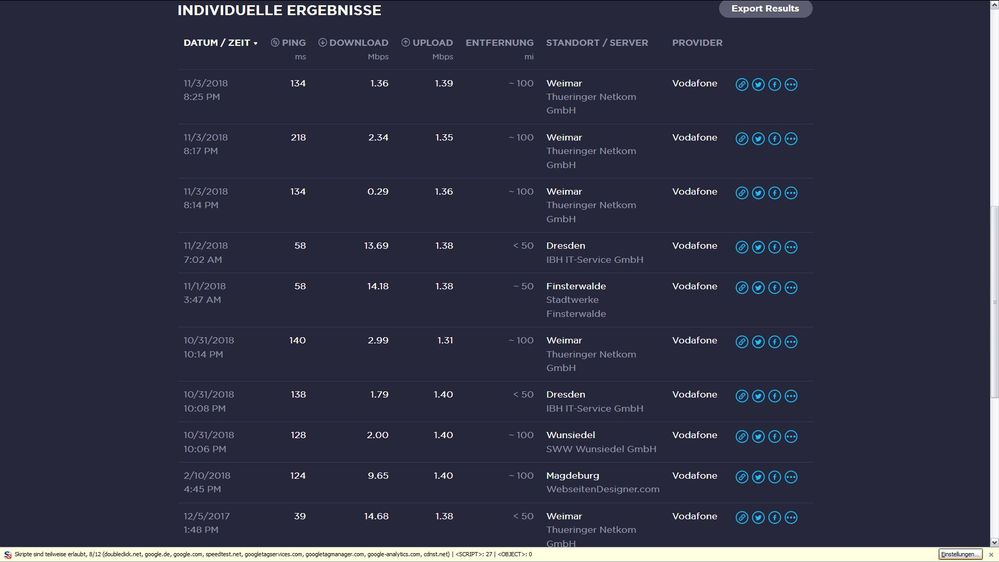Facebook icon in 11/3/2018 8:14 PM row
The image size is (999, 562).
coord(775,192)
